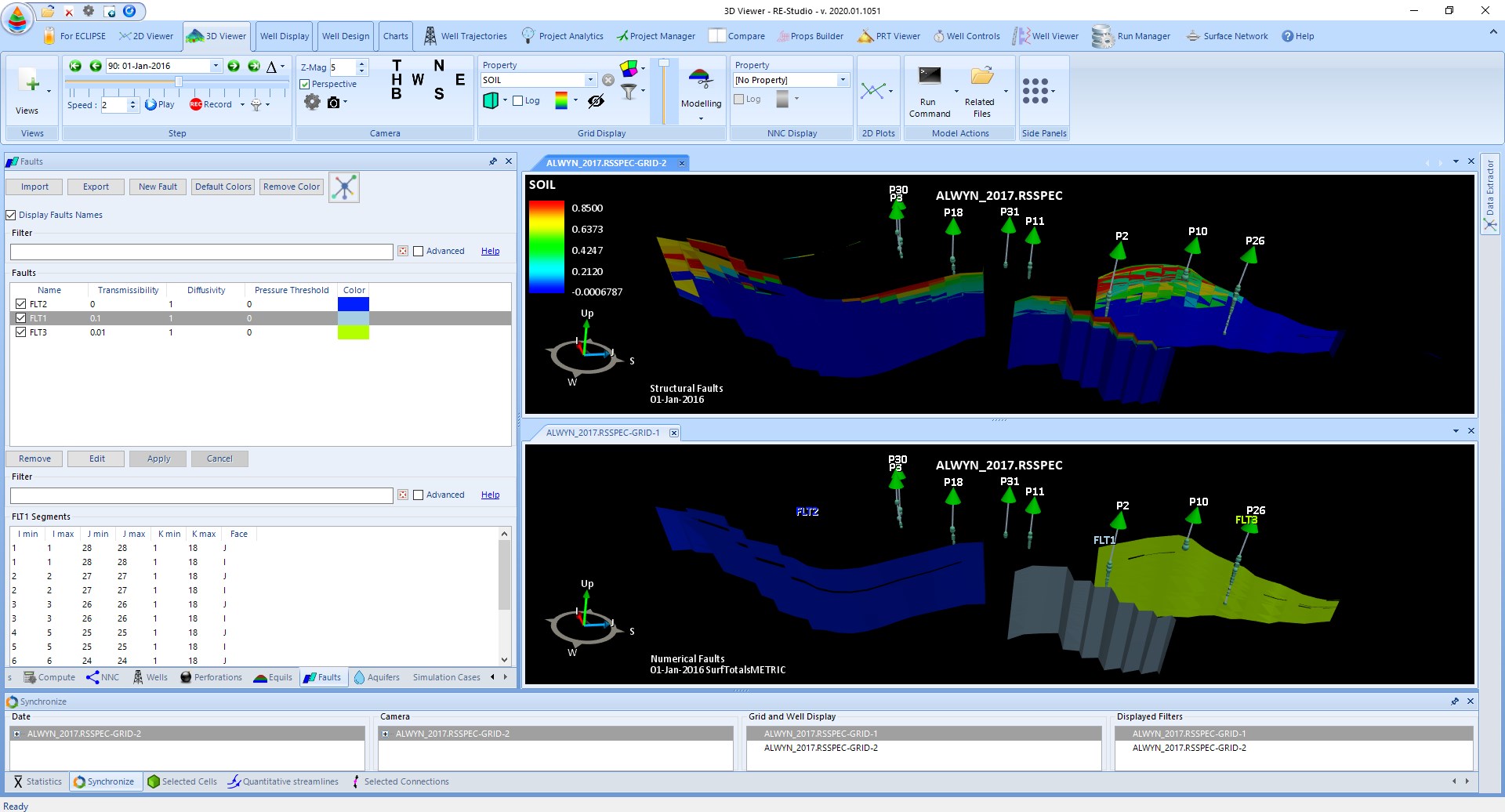Toggle the Perspective checkbox

click(305, 84)
